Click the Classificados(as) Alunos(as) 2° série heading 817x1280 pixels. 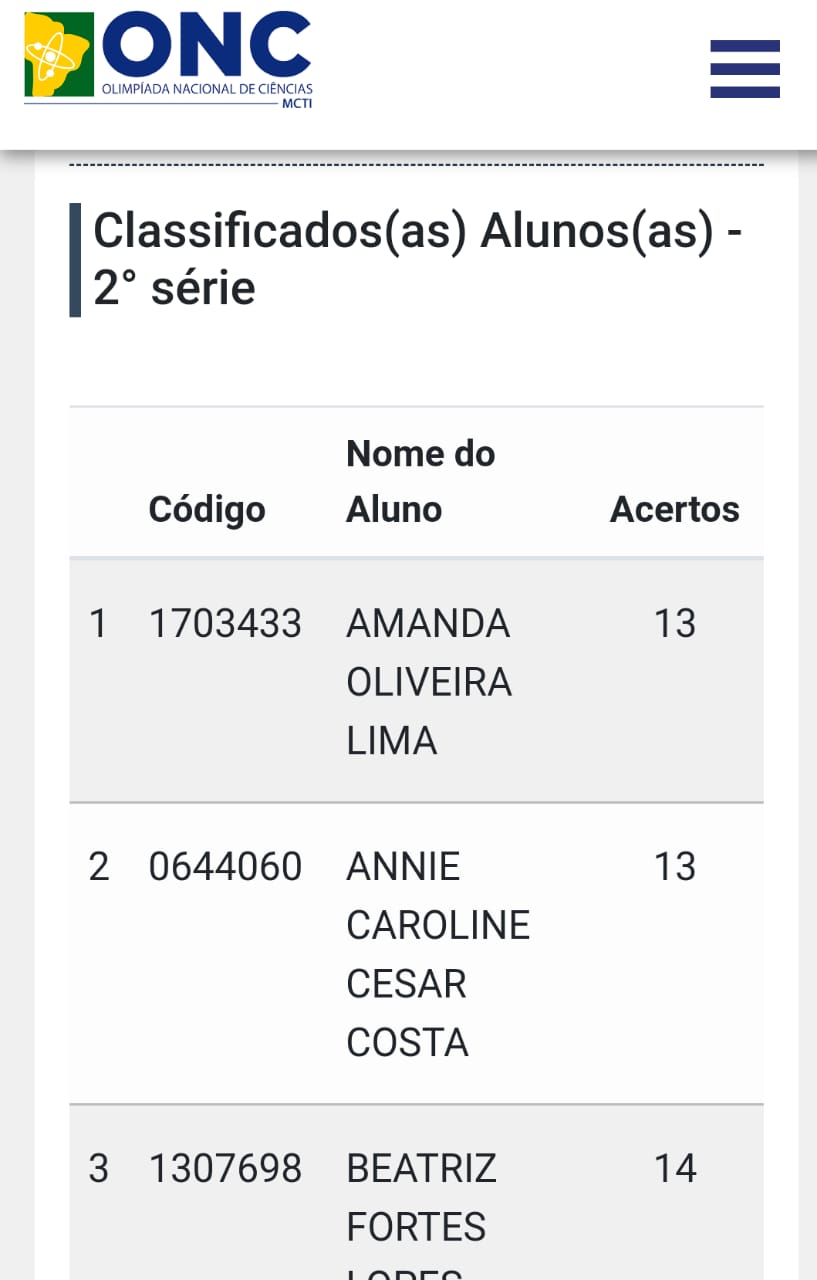(x=417, y=259)
